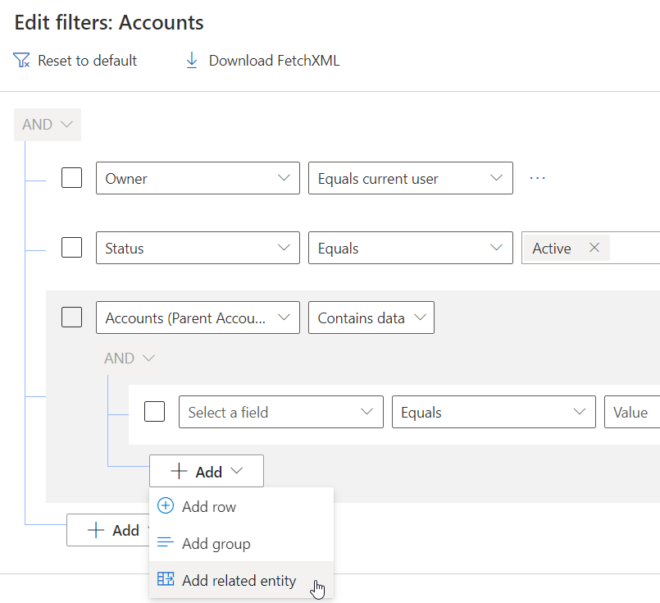
Task: Toggle checkbox beside Select a field
Action: point(154,412)
